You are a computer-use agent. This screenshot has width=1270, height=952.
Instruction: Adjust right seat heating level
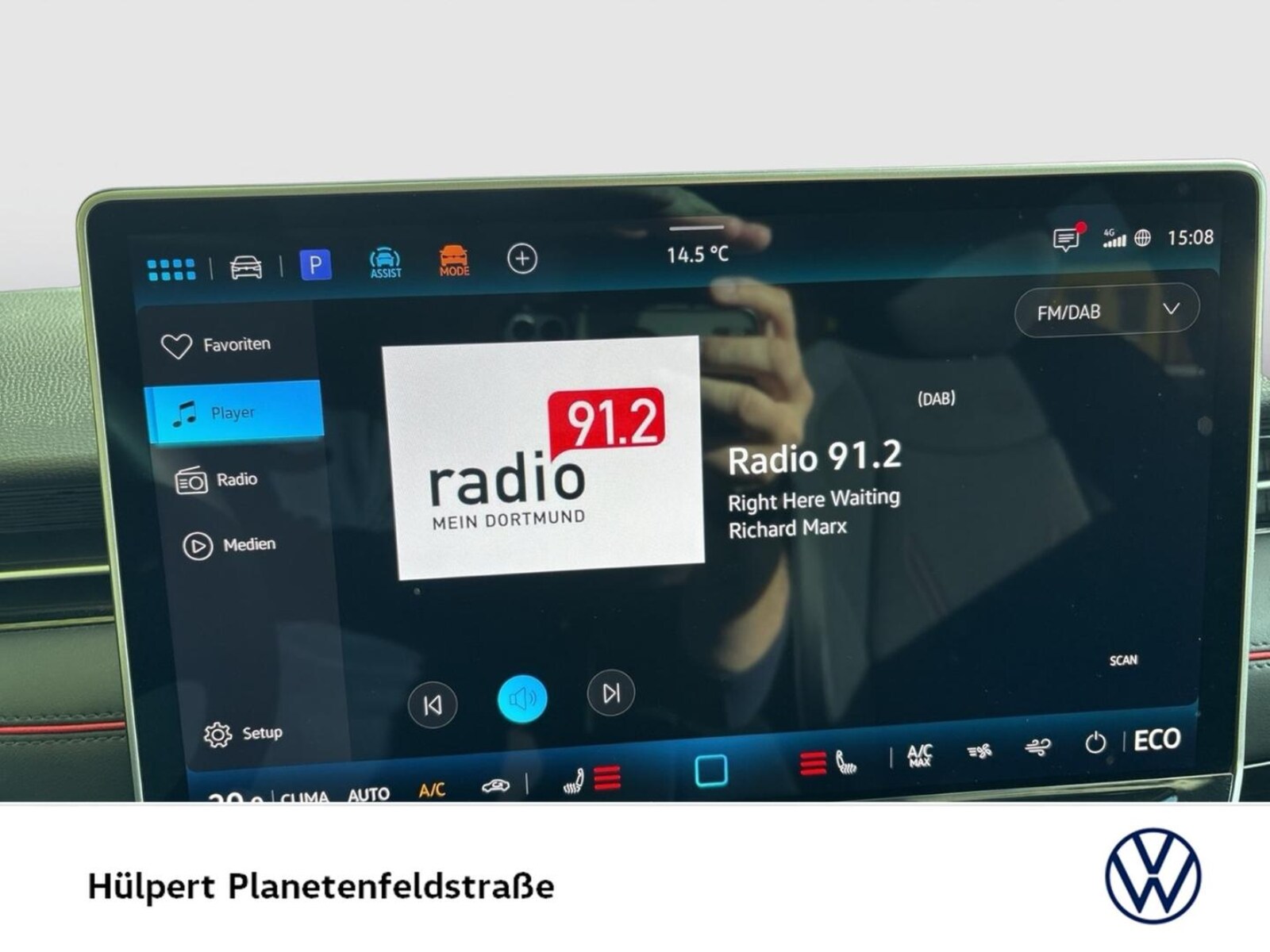click(x=829, y=764)
